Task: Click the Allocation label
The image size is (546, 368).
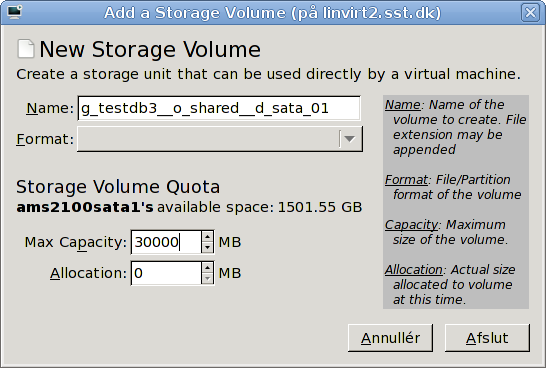Action: 88,273
